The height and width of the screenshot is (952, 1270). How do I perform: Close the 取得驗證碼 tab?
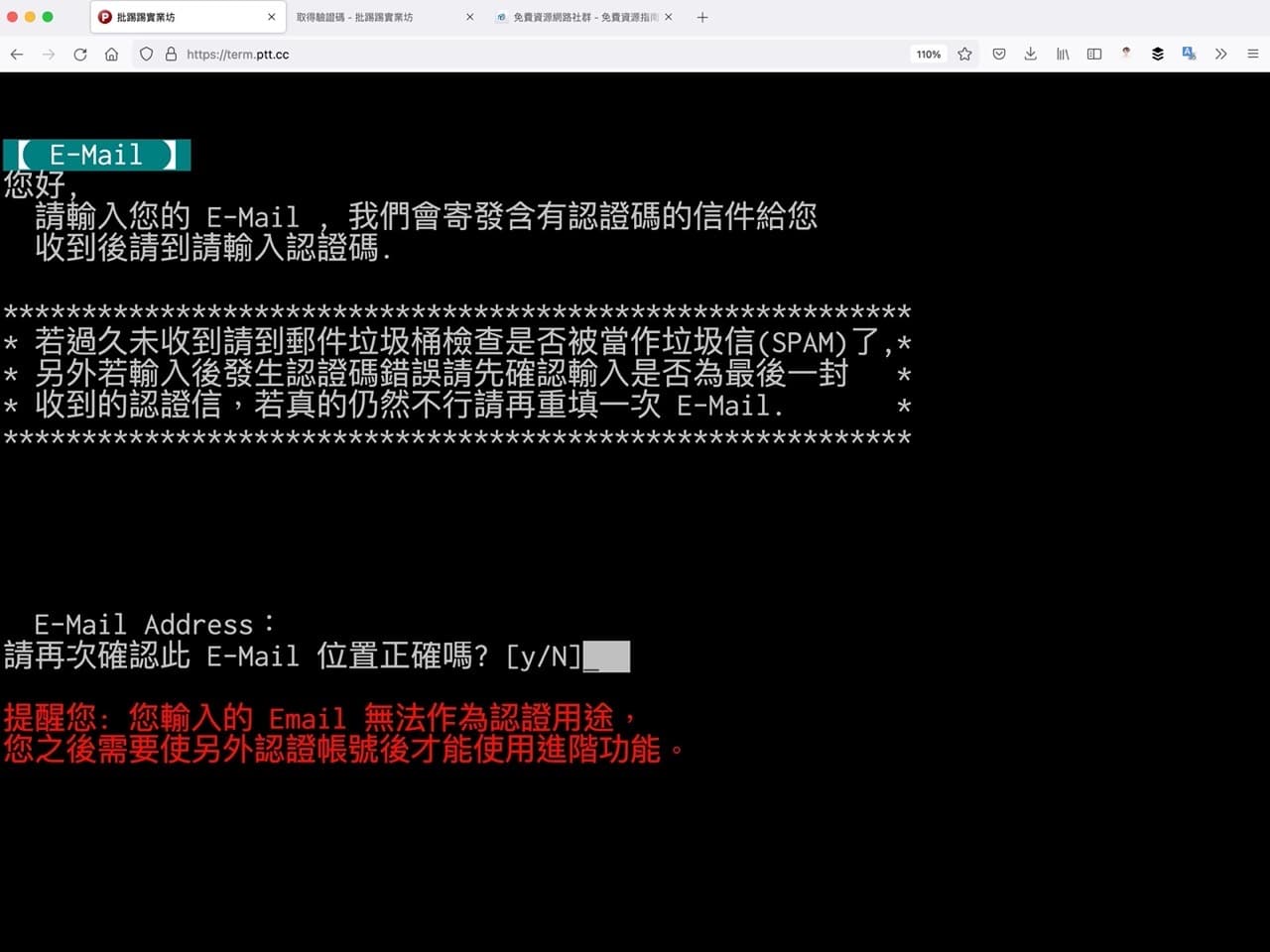tap(469, 17)
